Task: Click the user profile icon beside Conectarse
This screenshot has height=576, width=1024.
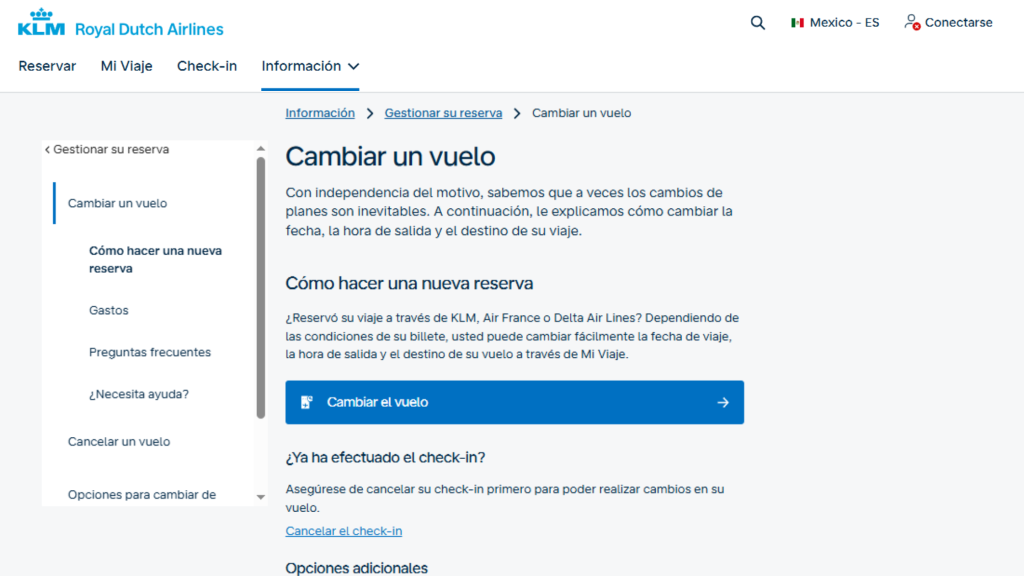Action: click(912, 22)
